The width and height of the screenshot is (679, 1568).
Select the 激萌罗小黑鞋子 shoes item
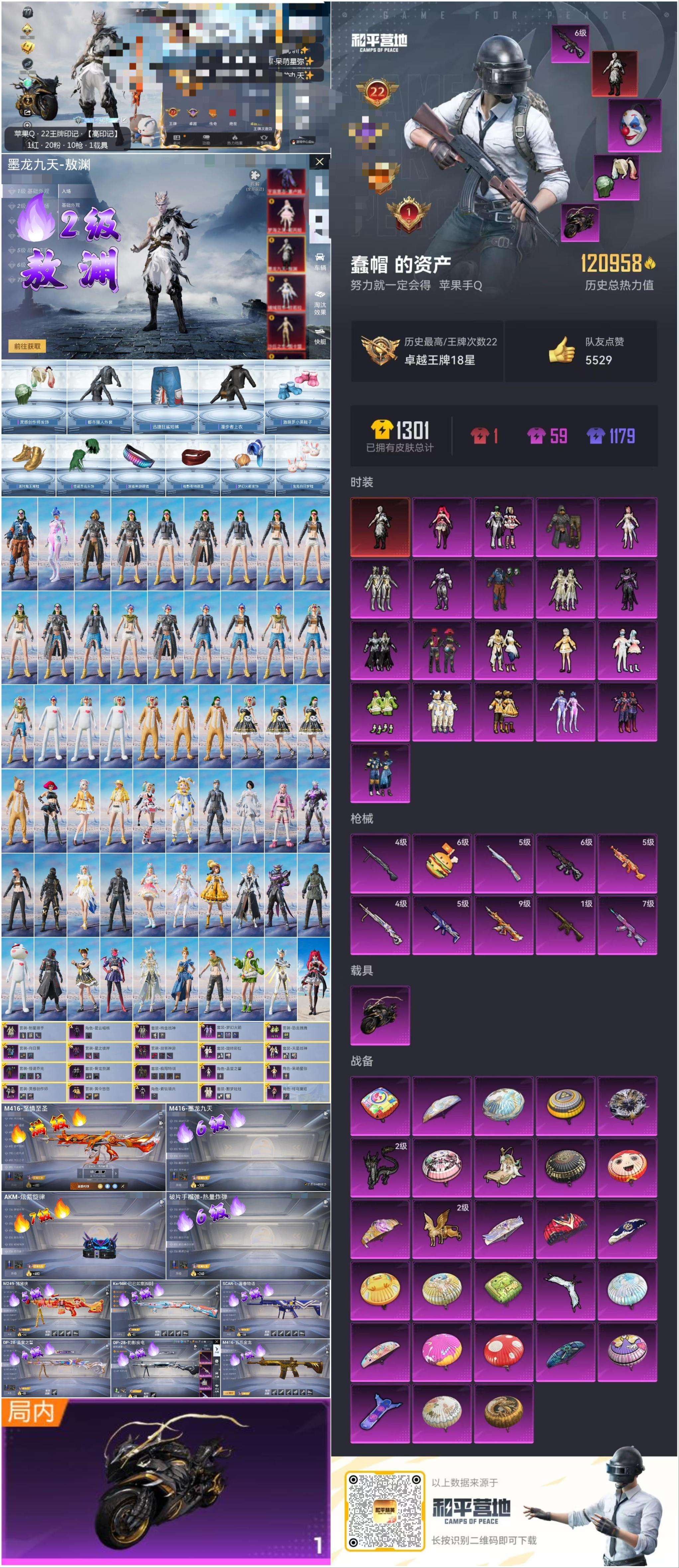[x=297, y=397]
